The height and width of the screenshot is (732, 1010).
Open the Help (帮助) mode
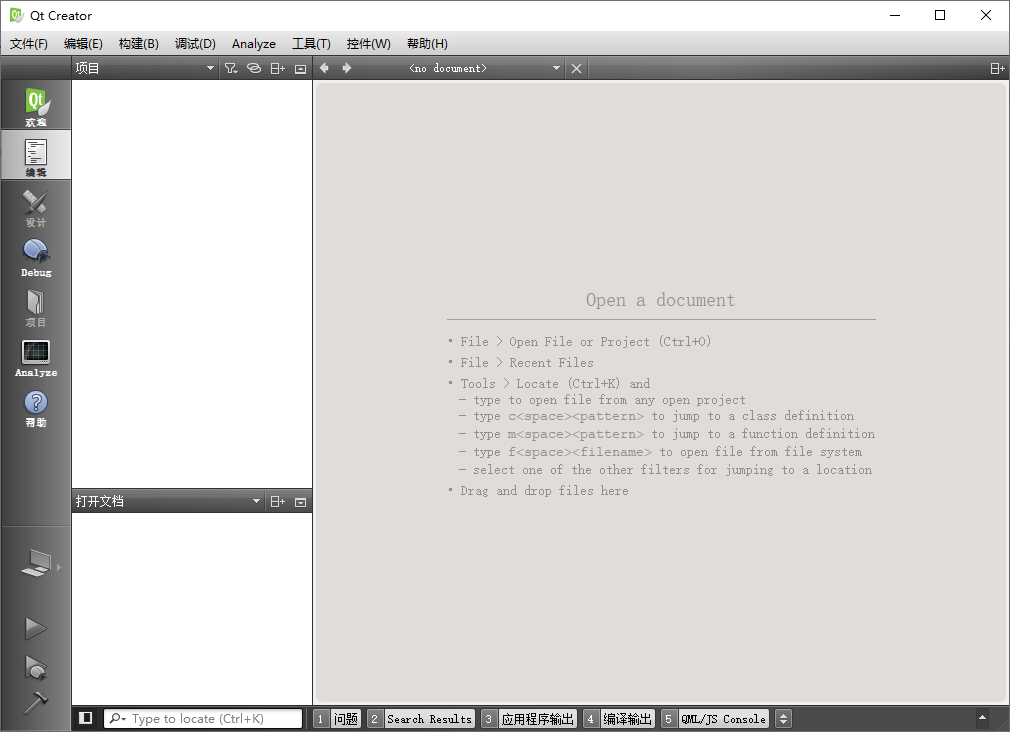pos(36,407)
